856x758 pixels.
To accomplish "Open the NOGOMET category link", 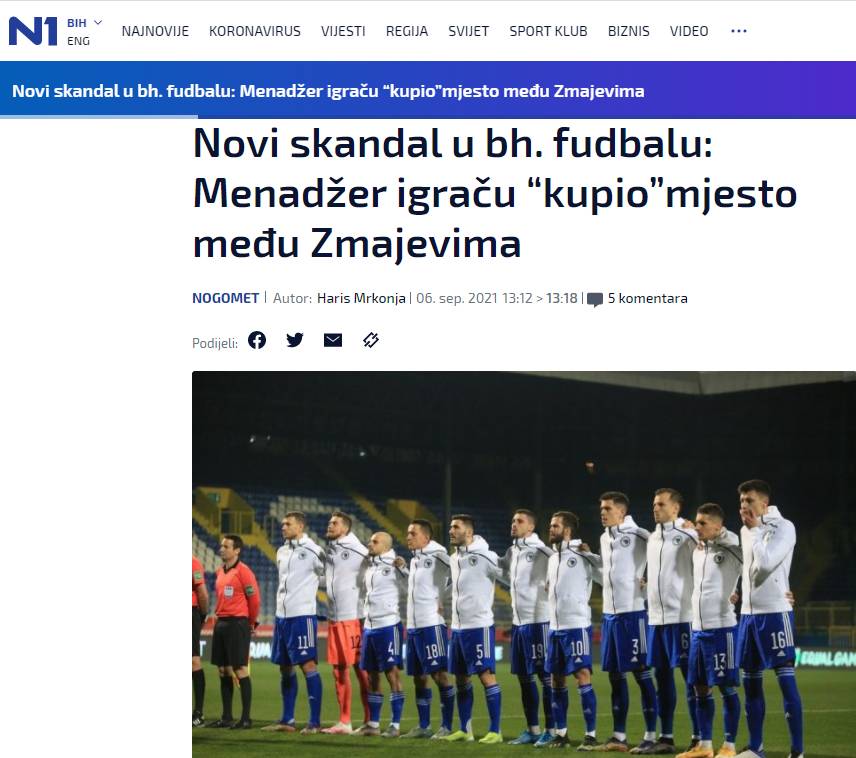I will pos(225,298).
